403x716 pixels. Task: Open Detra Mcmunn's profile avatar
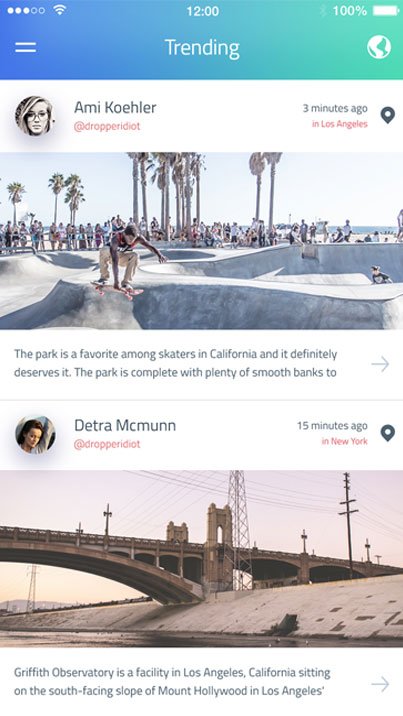(x=35, y=434)
